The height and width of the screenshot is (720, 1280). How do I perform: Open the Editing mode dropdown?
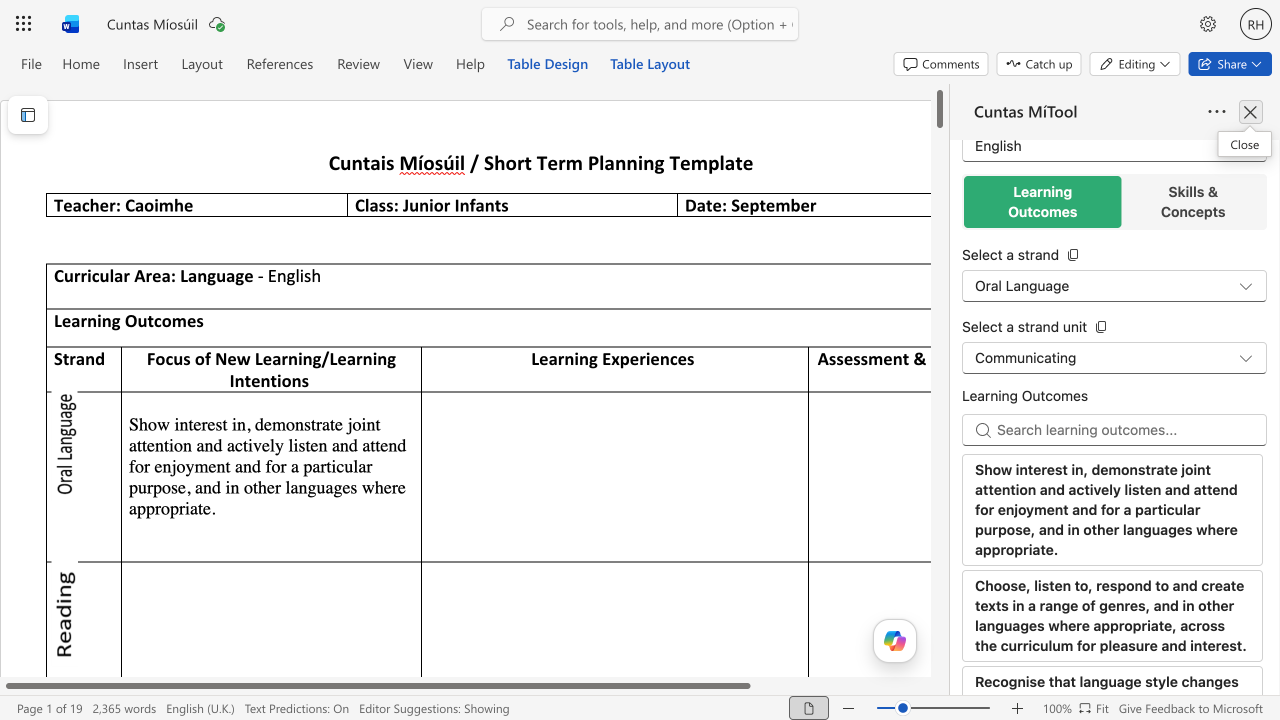(x=1135, y=64)
